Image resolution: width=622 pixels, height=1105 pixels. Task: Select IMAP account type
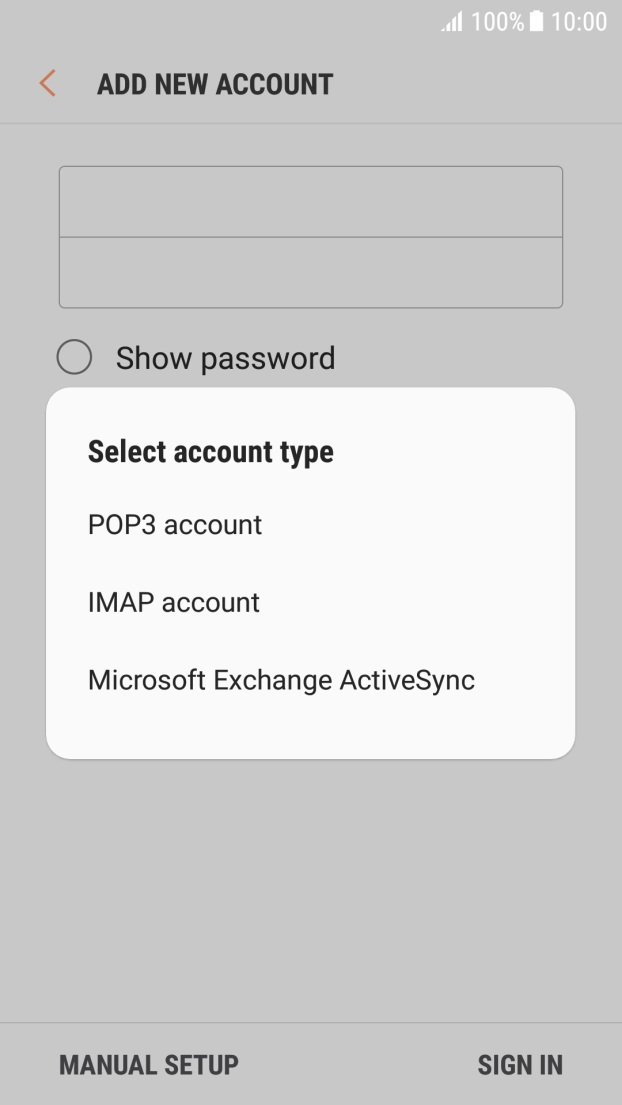coord(173,602)
